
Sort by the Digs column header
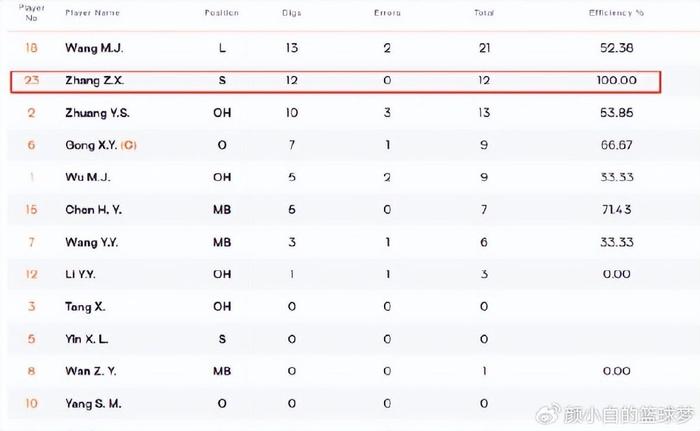pyautogui.click(x=292, y=13)
